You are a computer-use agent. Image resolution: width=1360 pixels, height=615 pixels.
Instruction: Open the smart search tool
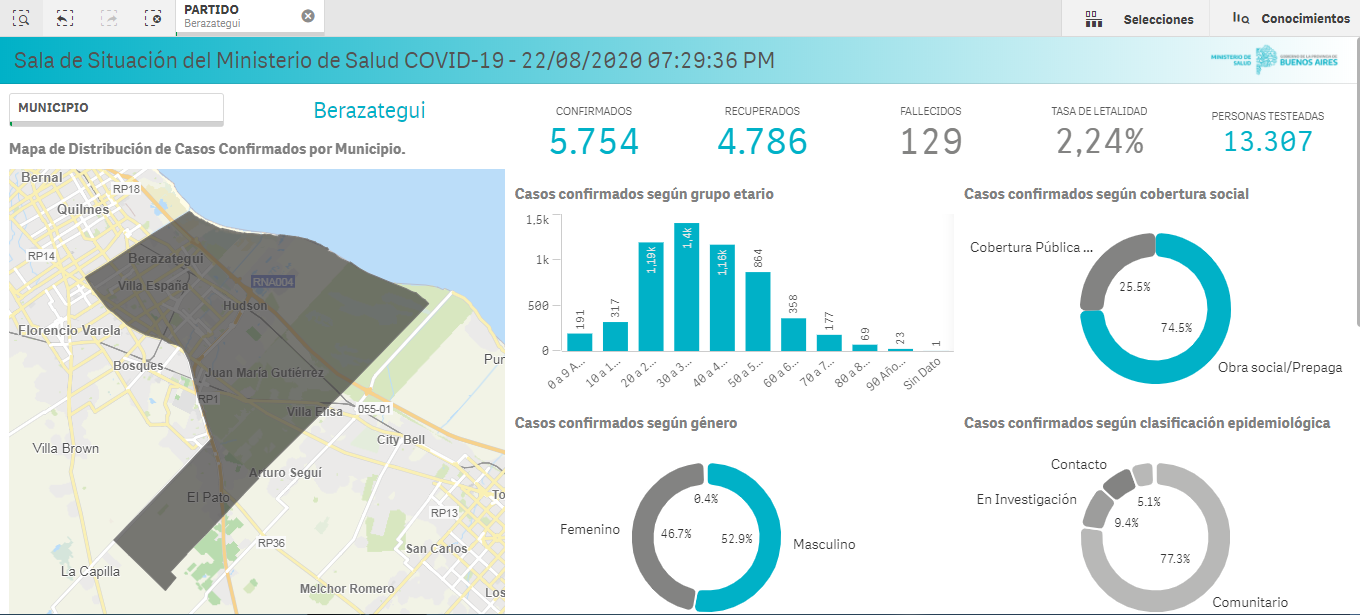point(21,18)
